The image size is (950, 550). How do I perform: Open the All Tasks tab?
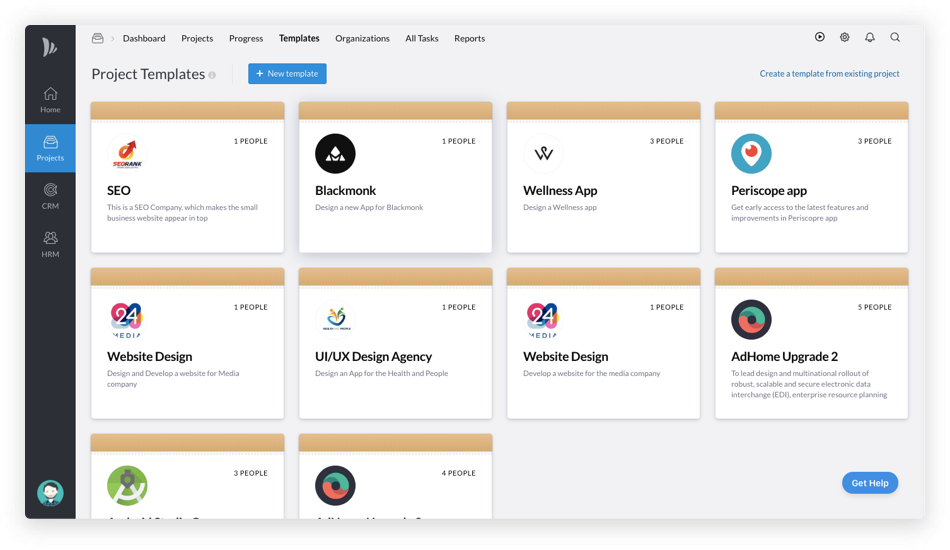pyautogui.click(x=422, y=38)
